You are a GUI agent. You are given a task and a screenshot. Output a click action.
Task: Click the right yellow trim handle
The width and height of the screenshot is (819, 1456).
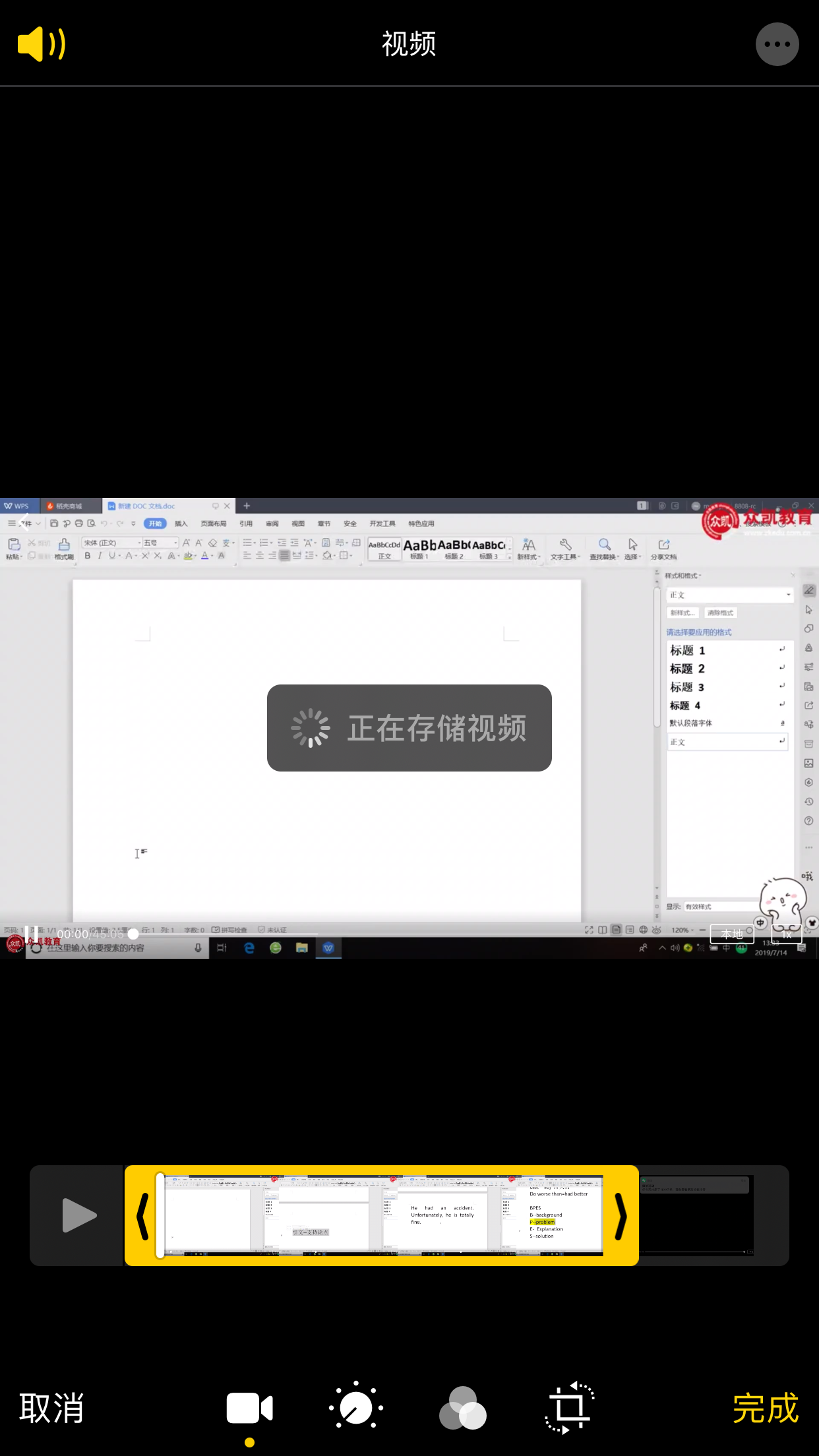[621, 1215]
